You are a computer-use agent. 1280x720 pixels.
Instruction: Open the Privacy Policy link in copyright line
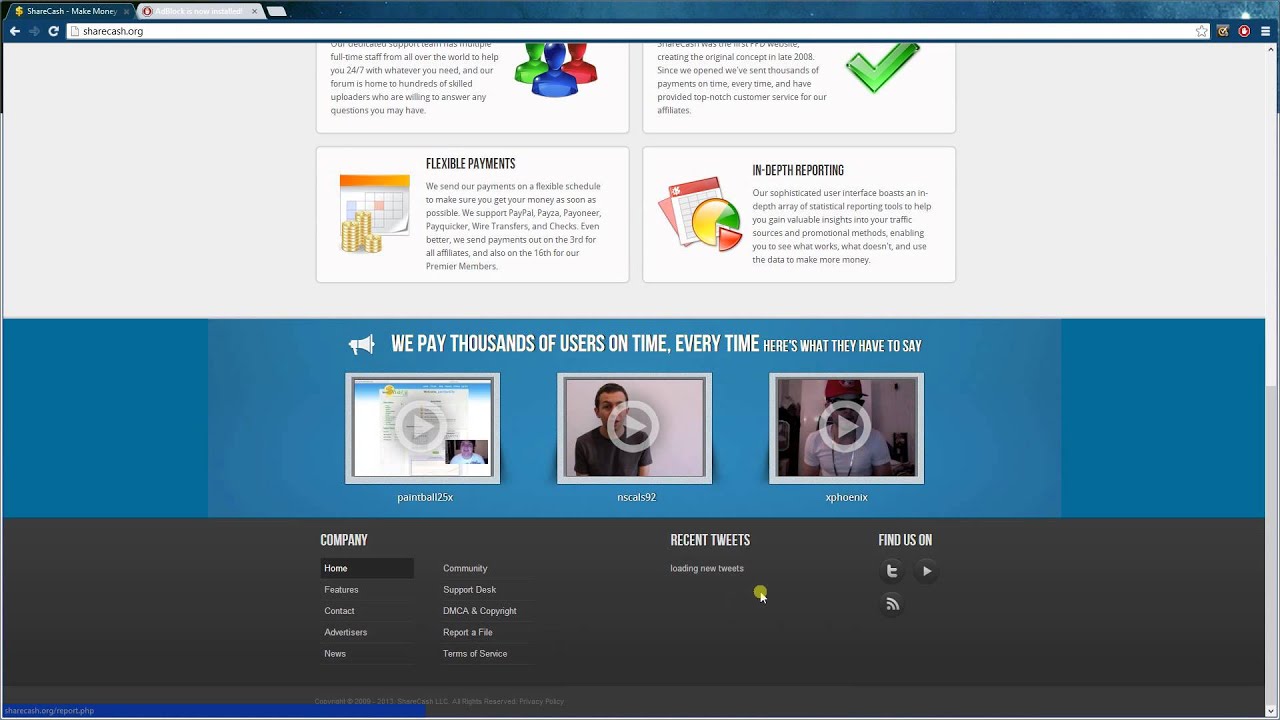pyautogui.click(x=541, y=701)
